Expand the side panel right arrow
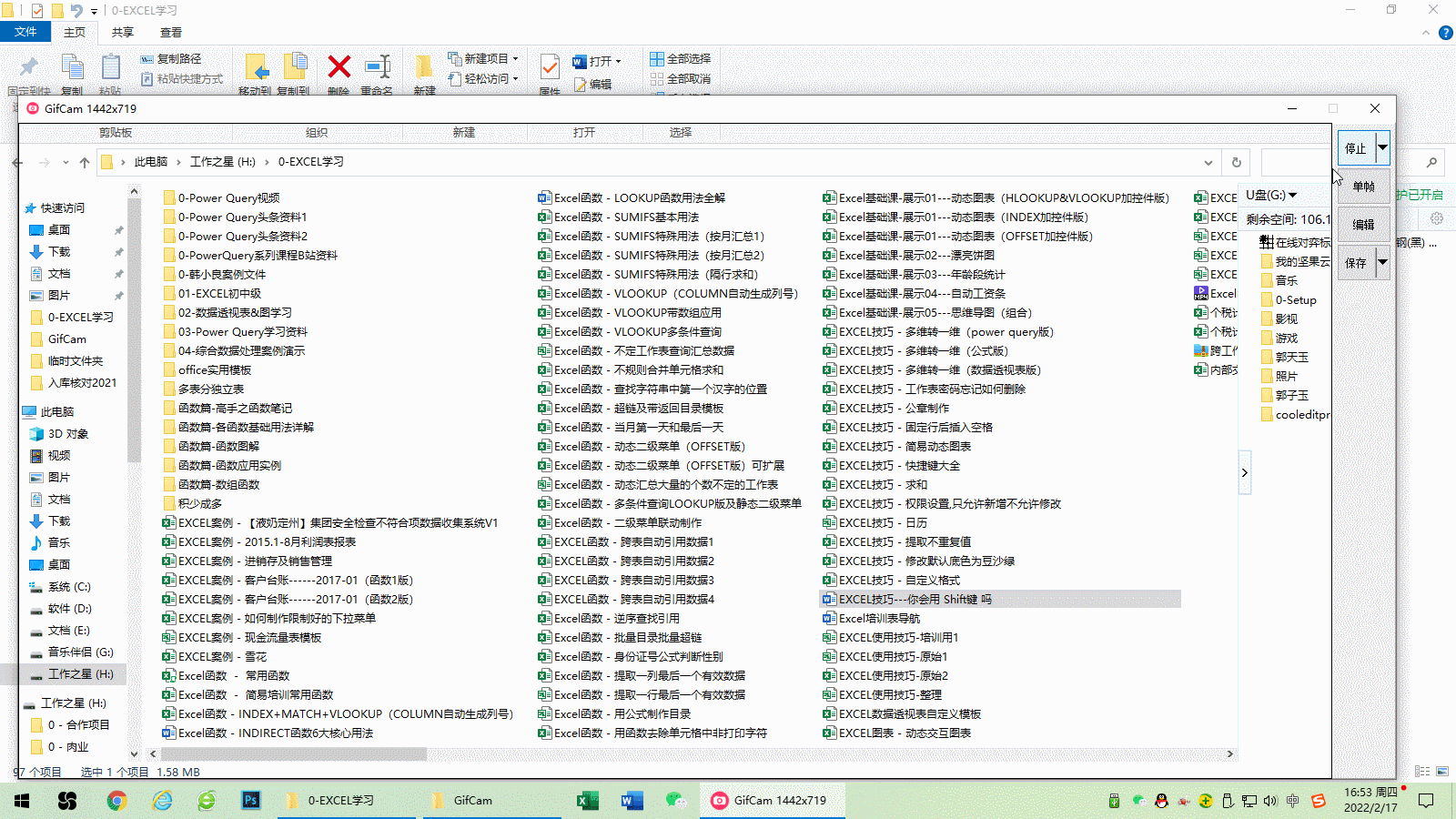 (x=1244, y=472)
